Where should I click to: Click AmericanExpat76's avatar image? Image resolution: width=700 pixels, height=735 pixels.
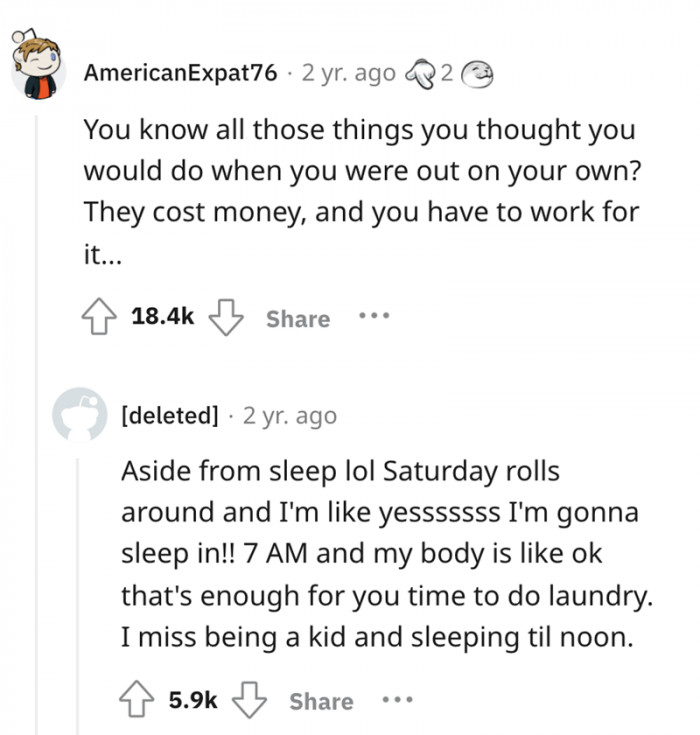coord(38,67)
